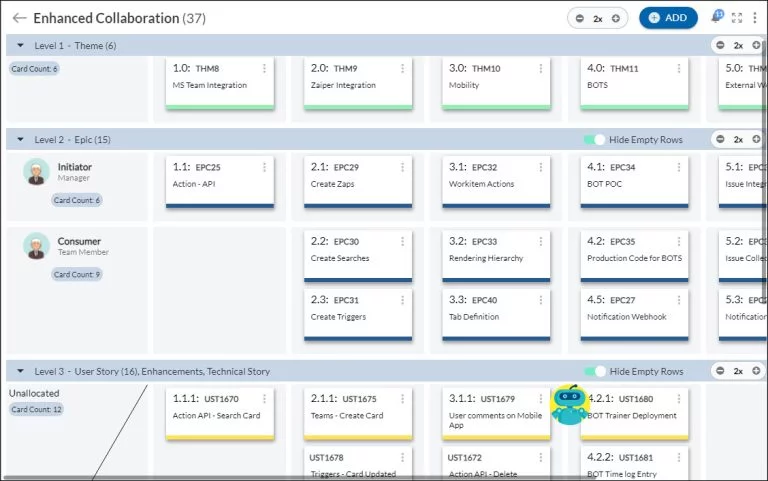Image resolution: width=768 pixels, height=481 pixels.
Task: Zoom out using top header minus icon
Action: pyautogui.click(x=580, y=19)
